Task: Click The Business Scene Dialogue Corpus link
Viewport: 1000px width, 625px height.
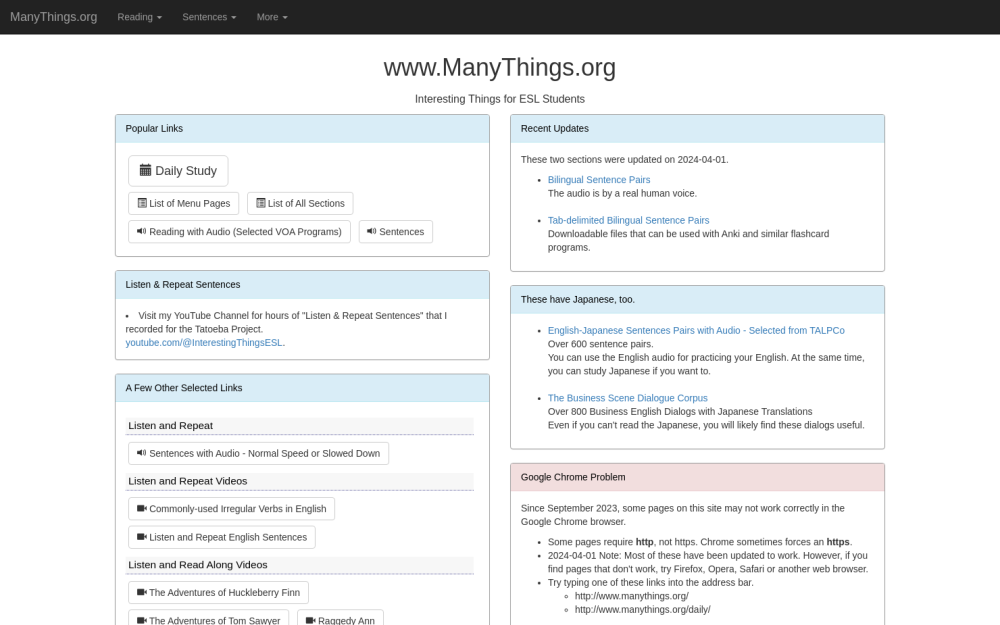Action: pos(627,397)
